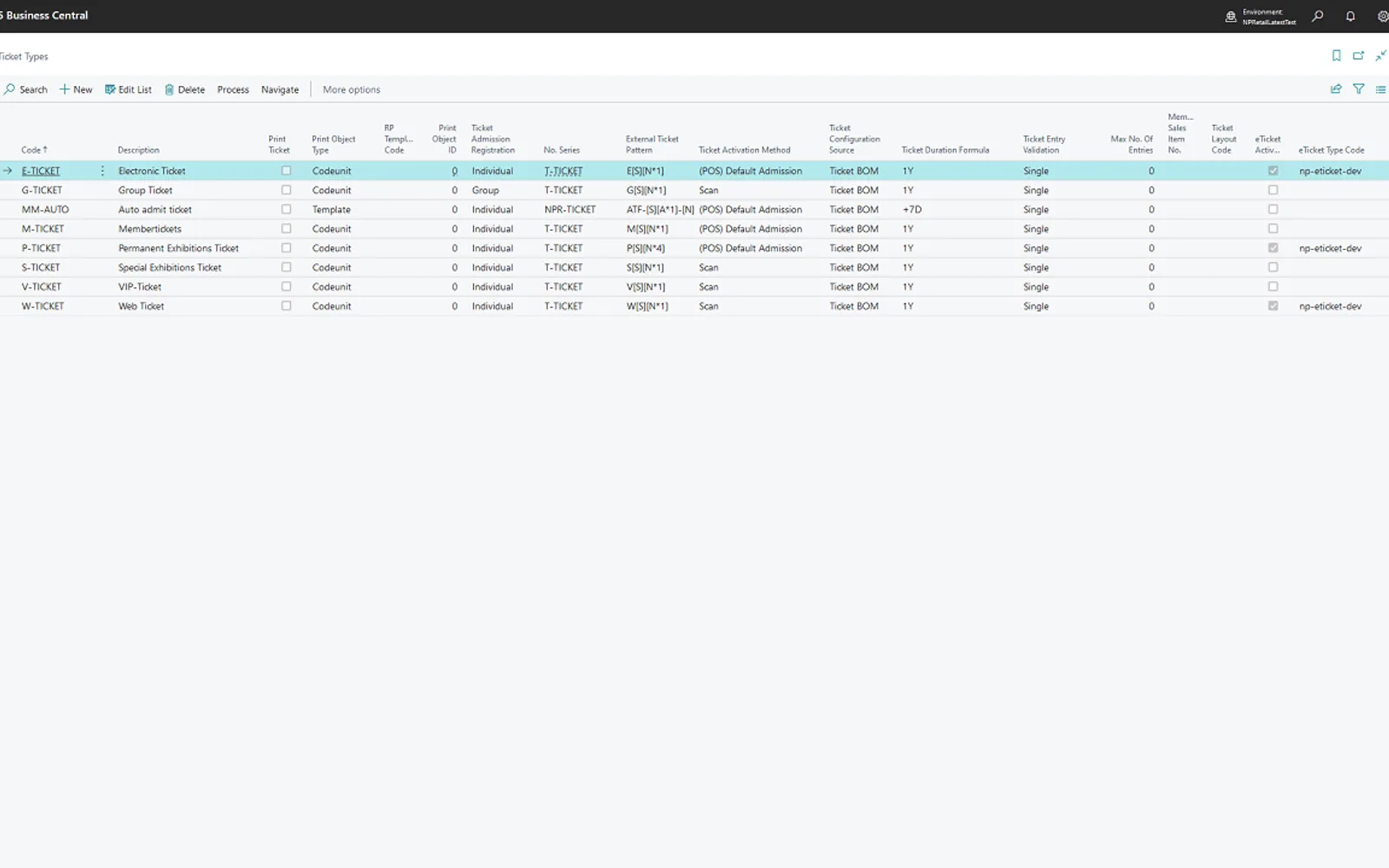Open the Navigate menu
The width and height of the screenshot is (1389, 868).
pos(280,89)
